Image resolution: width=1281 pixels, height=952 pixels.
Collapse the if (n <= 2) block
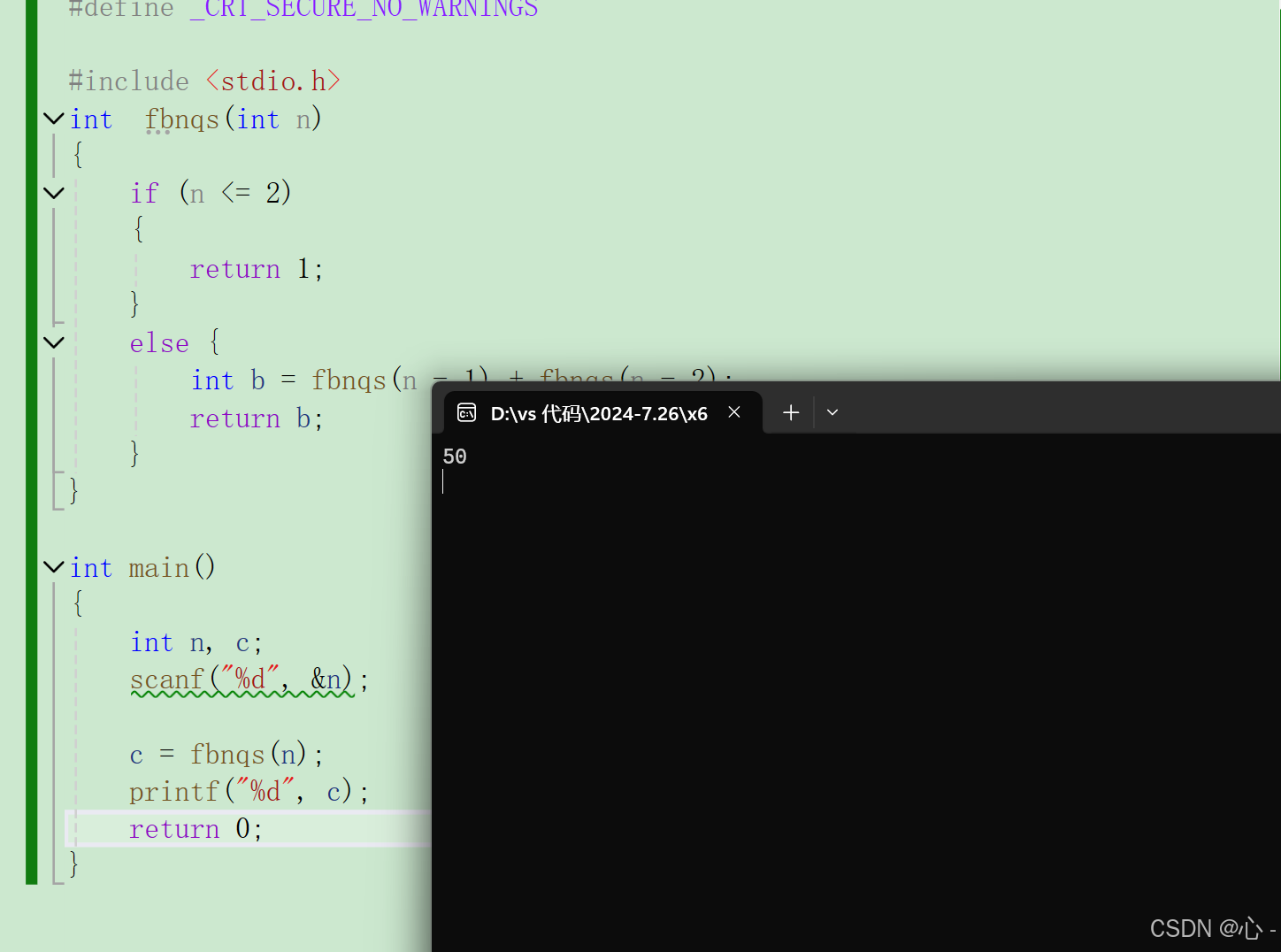[x=54, y=193]
